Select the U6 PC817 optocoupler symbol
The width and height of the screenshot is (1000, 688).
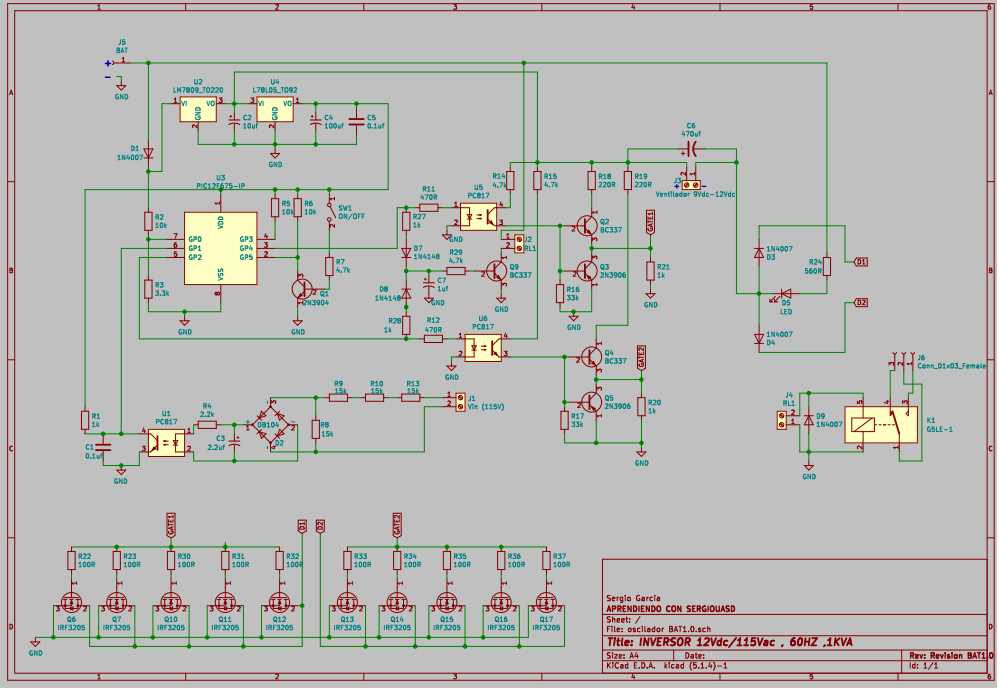(483, 348)
